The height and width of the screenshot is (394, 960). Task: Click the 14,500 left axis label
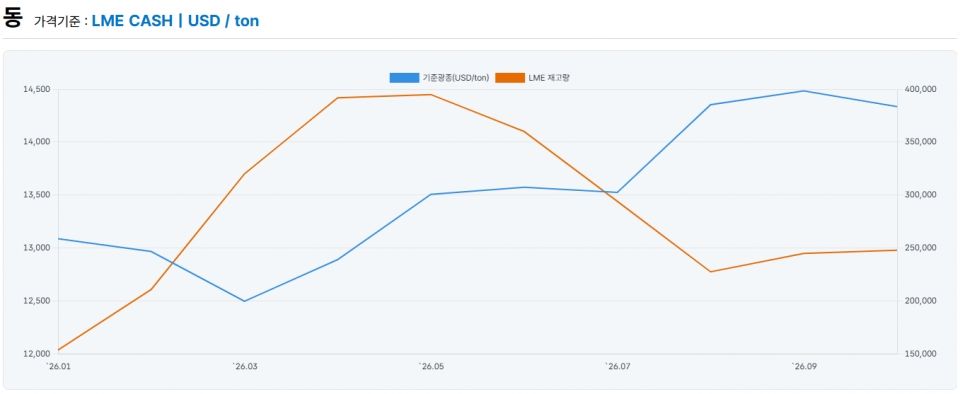[36, 89]
